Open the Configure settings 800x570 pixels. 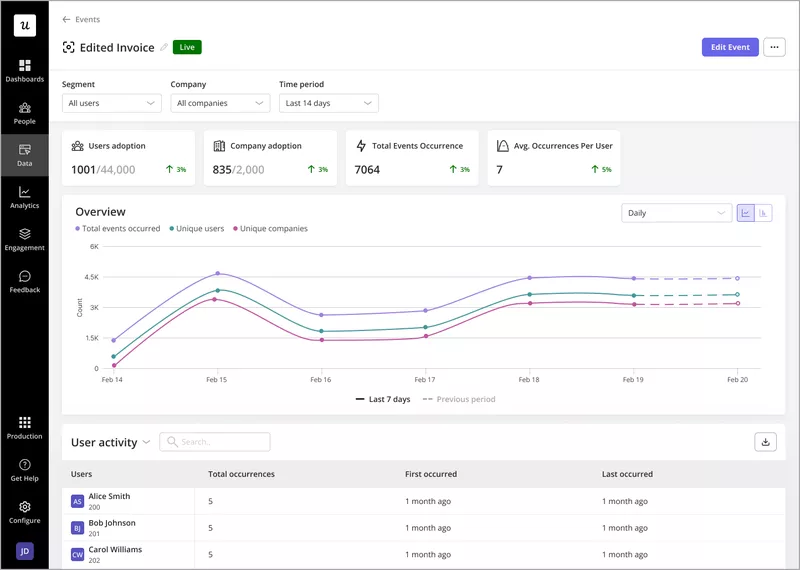tap(24, 512)
